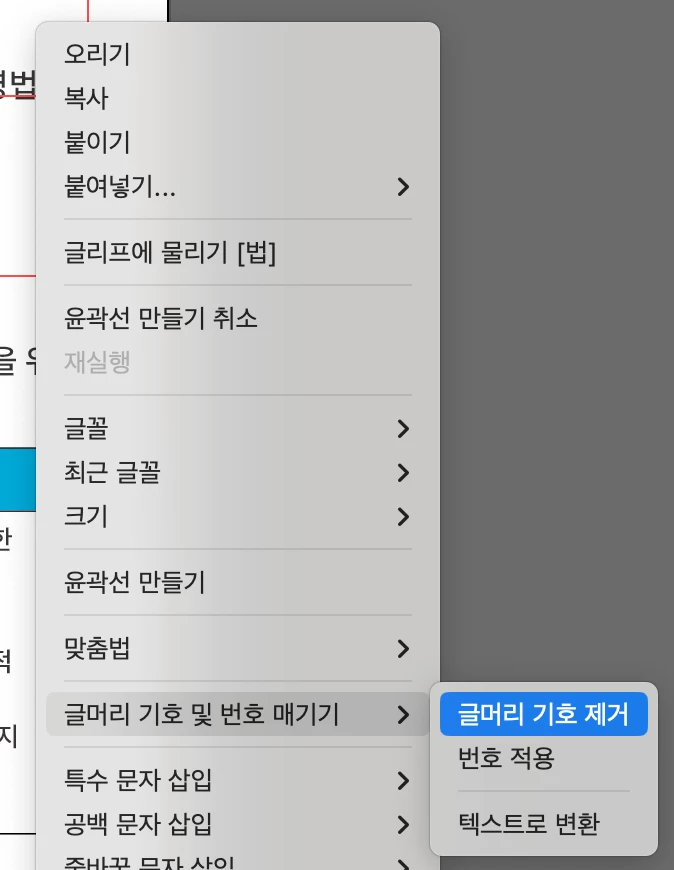This screenshot has height=870, width=674.
Task: Select 텍스트로 변환 (Convert to Text)
Action: tap(544, 823)
